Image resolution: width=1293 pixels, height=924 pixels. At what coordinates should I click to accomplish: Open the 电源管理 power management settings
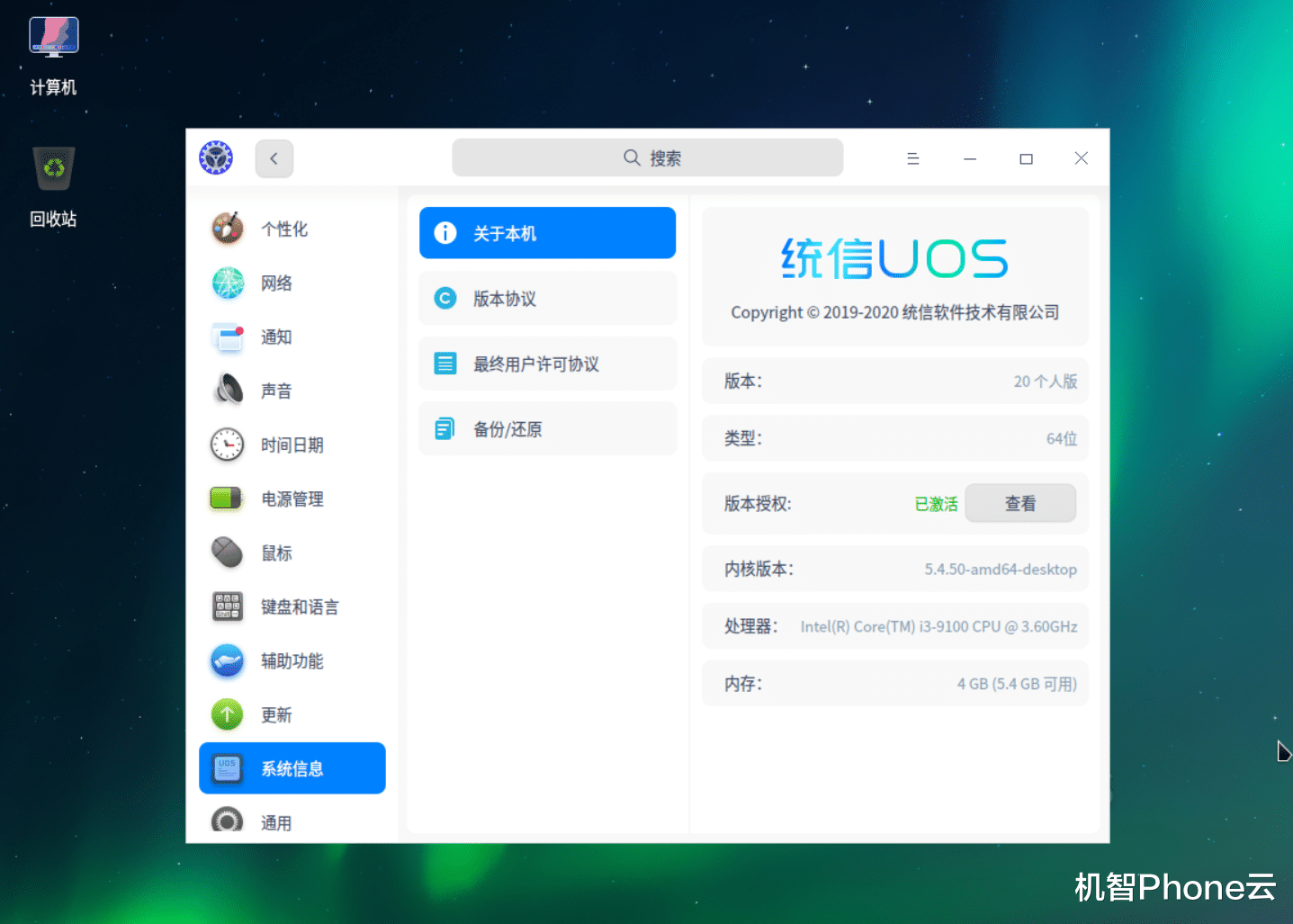point(292,498)
